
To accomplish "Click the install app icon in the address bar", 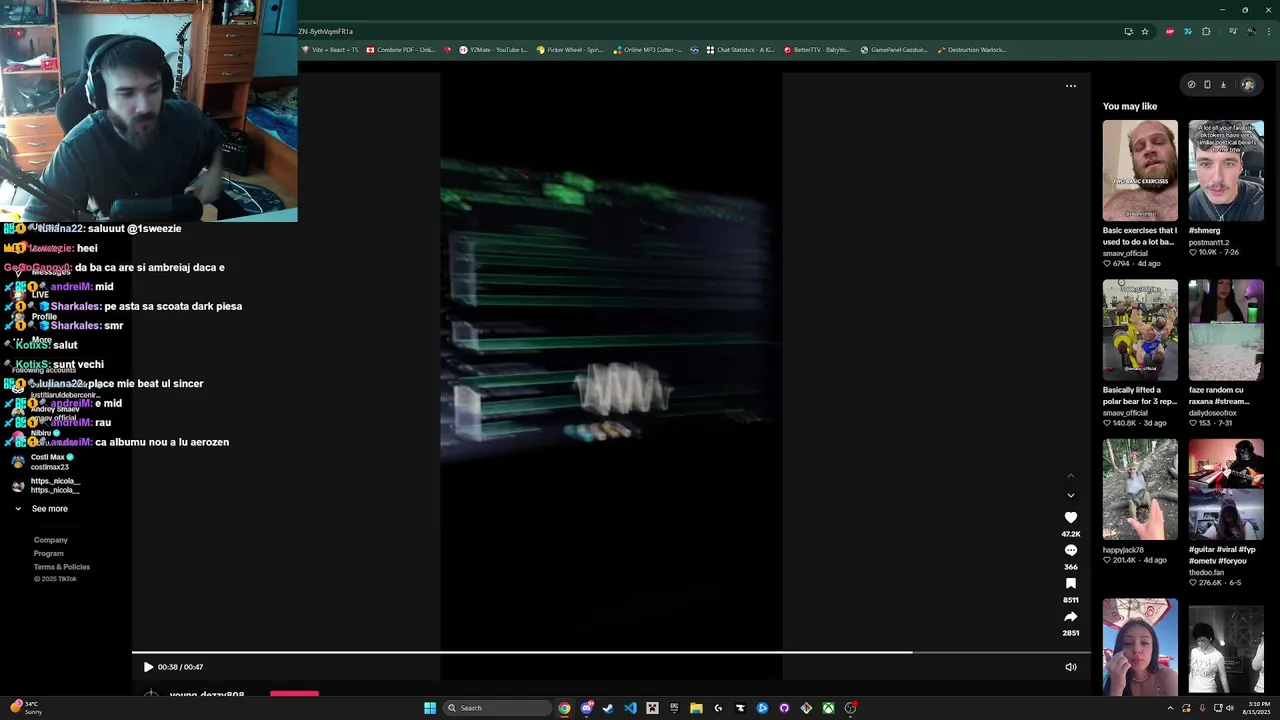I will [x=1128, y=31].
